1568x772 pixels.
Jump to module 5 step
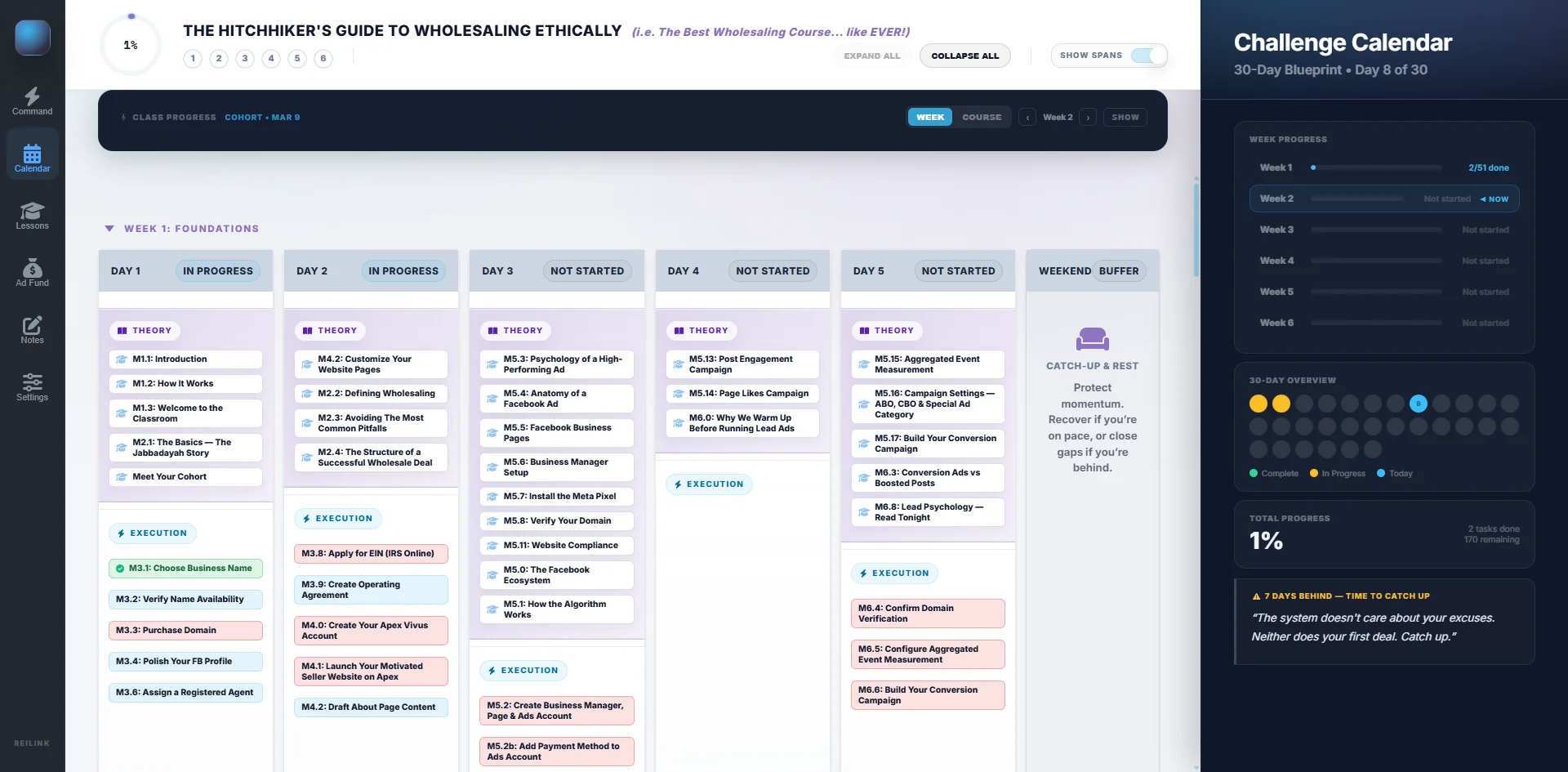[297, 58]
